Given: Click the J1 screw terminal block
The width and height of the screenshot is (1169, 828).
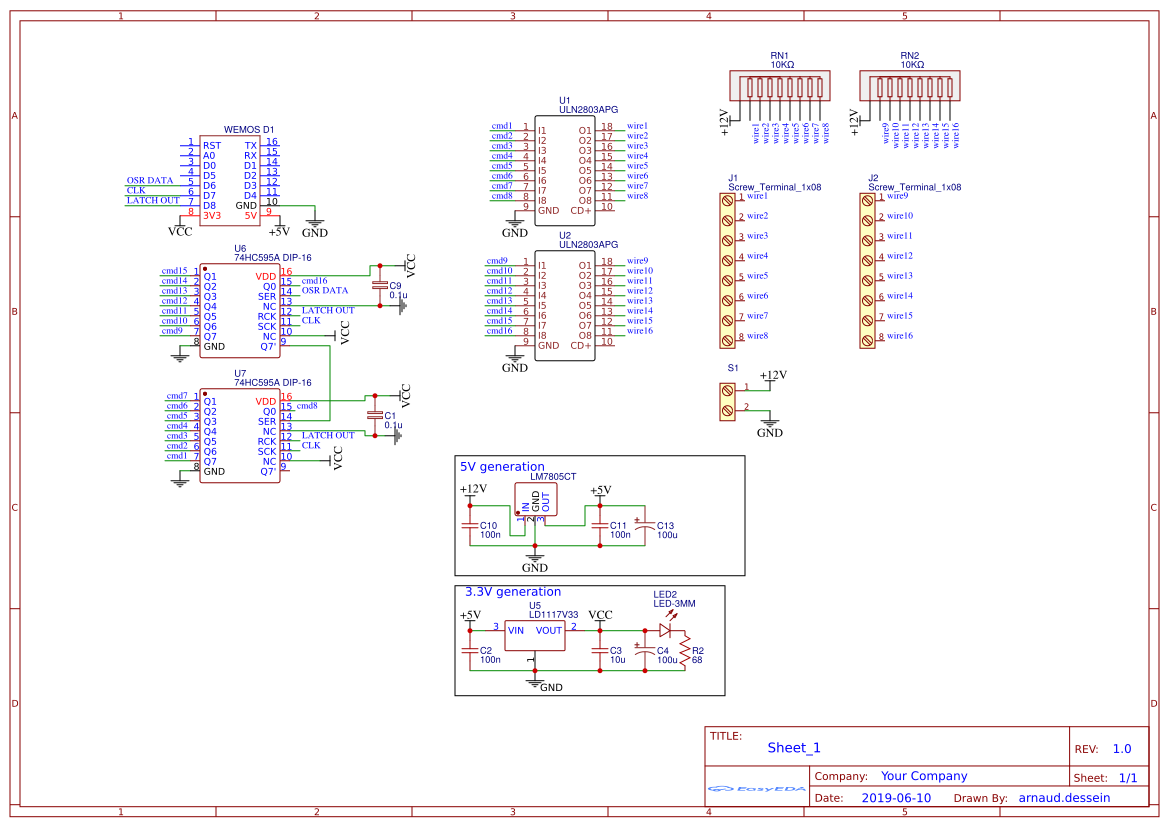Looking at the screenshot, I should pyautogui.click(x=727, y=268).
